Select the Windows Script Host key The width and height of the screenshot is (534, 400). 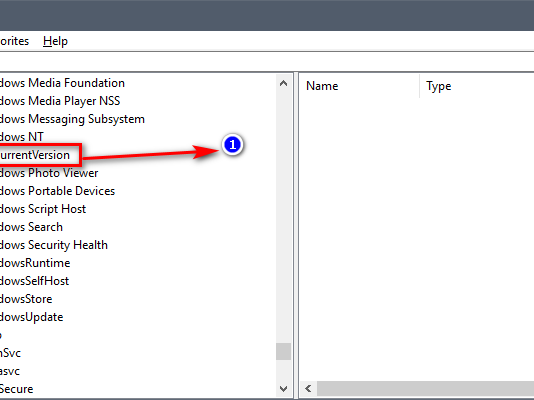click(x=43, y=209)
